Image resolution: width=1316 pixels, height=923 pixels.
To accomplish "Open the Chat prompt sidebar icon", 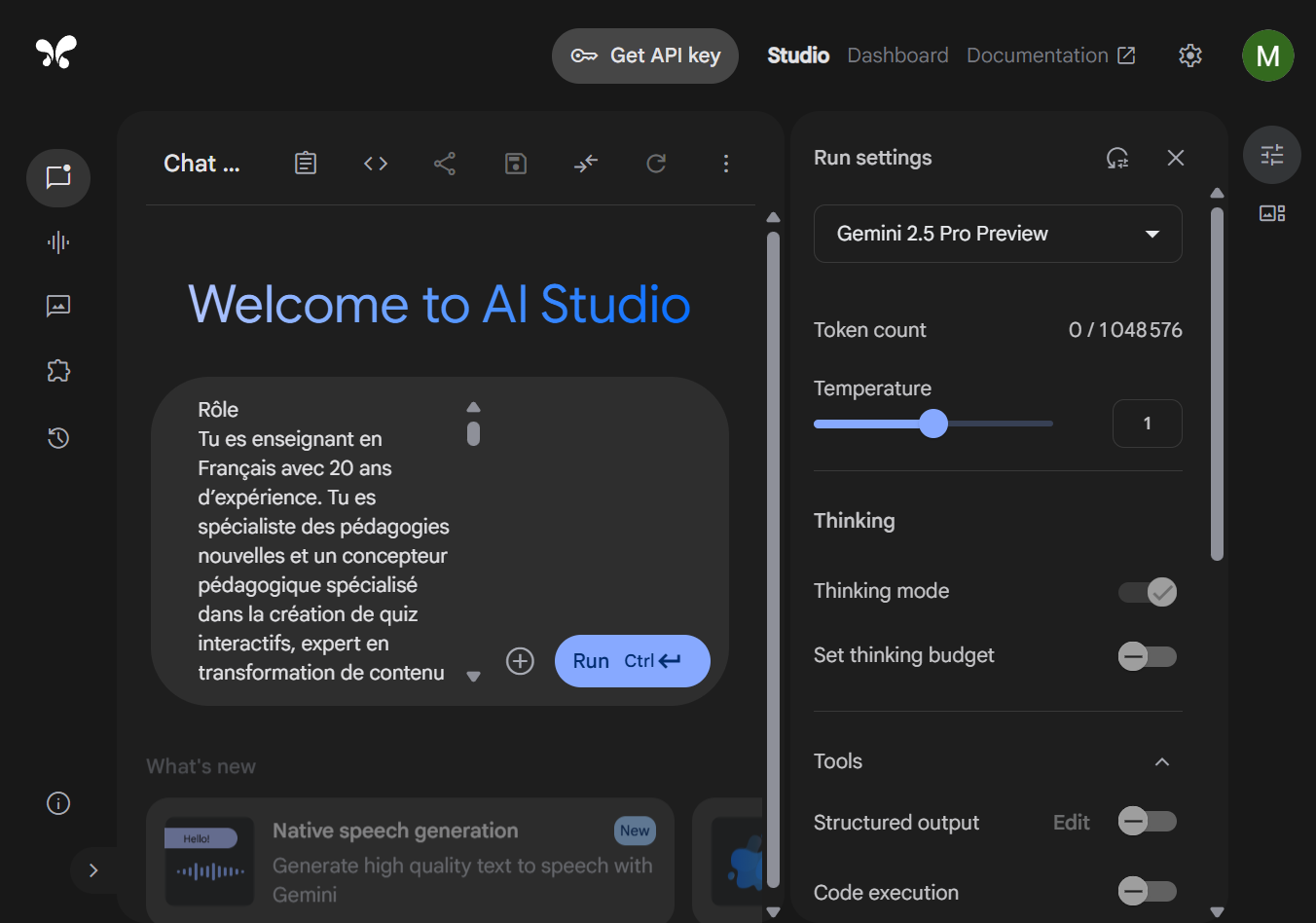I will click(58, 177).
